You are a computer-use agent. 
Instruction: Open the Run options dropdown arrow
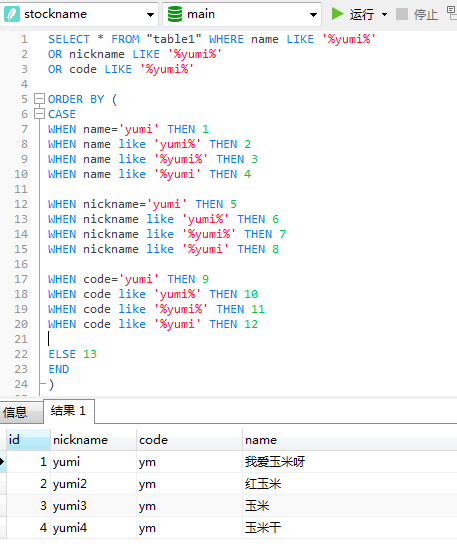(385, 15)
